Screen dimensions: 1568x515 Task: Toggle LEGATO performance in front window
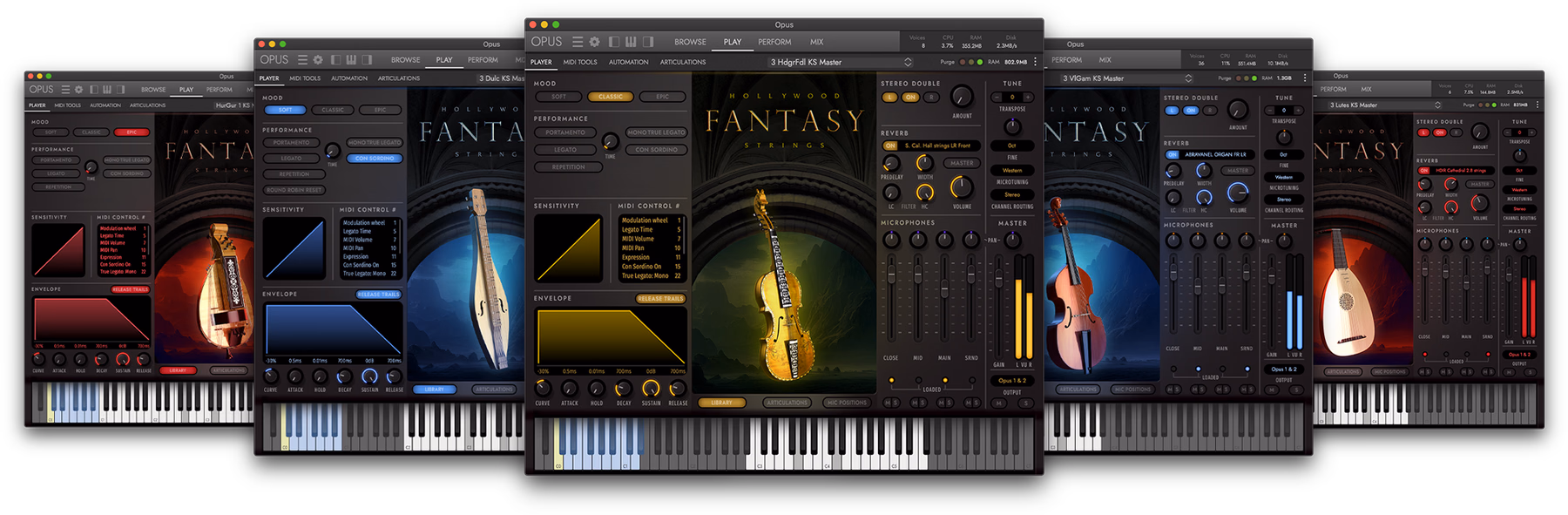point(565,150)
